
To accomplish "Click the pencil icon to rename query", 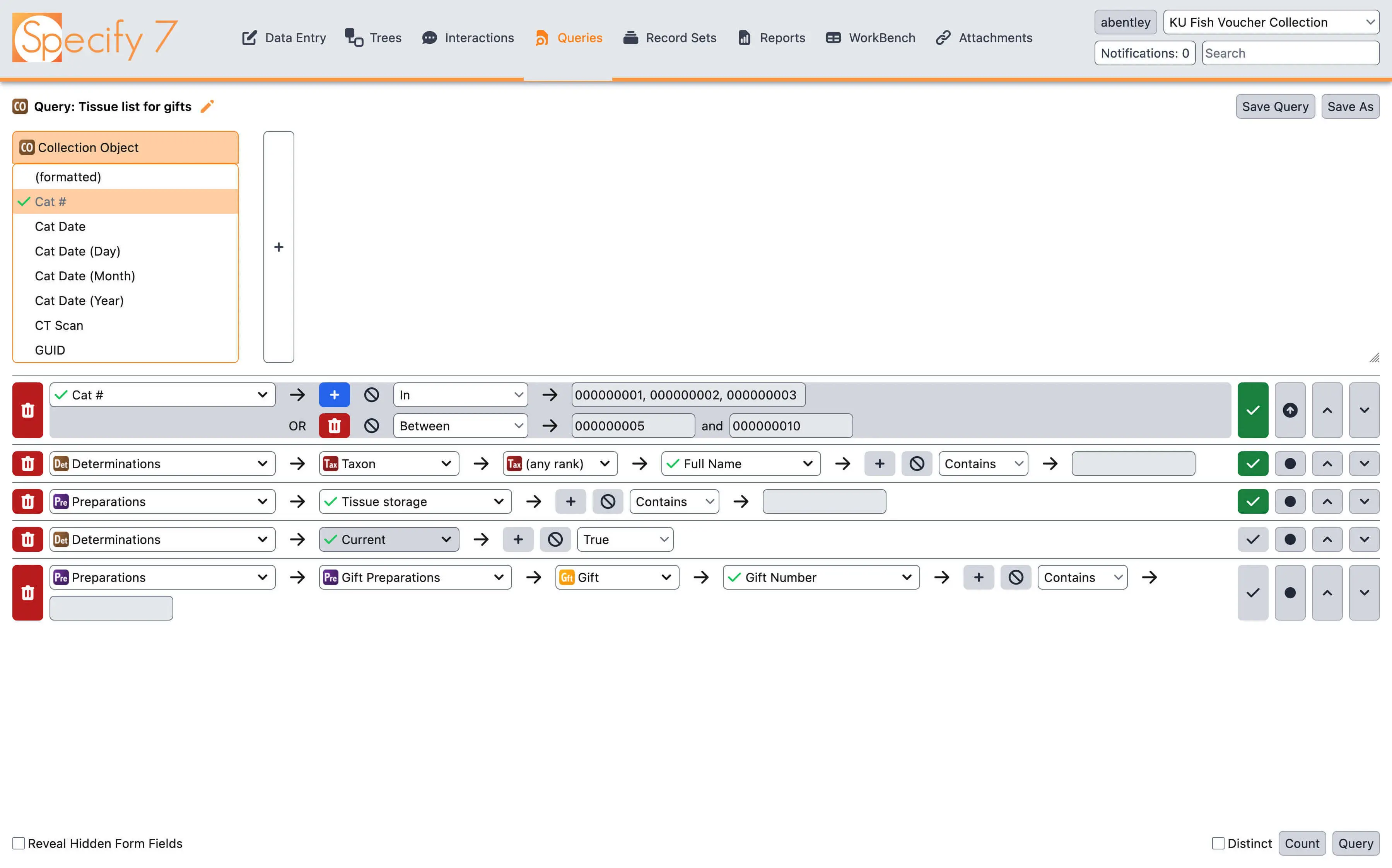I will tap(207, 106).
